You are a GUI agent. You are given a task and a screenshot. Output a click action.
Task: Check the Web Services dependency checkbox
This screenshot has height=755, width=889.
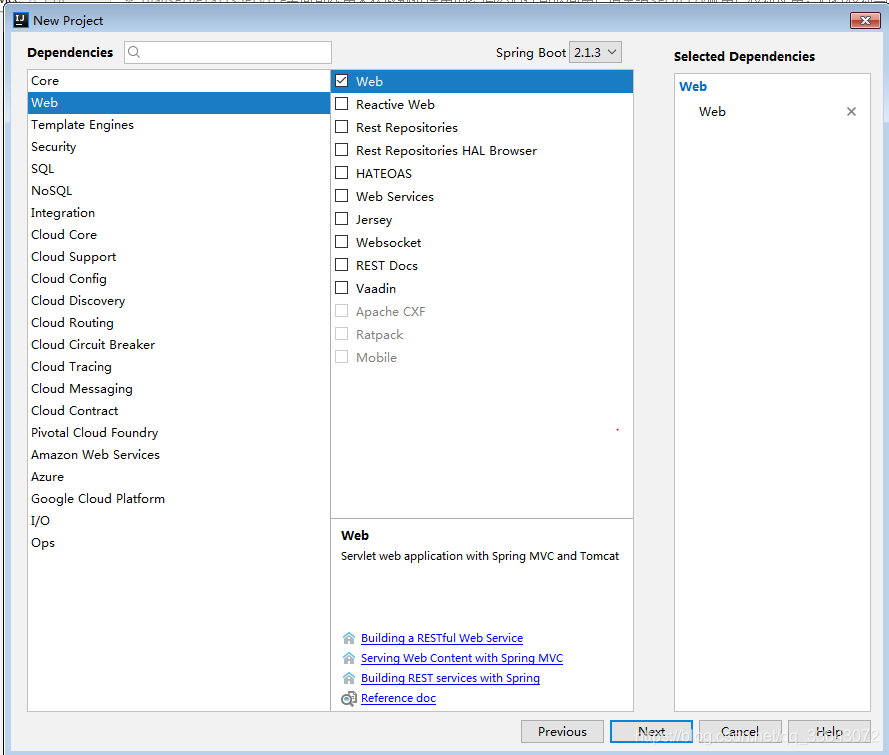[341, 196]
